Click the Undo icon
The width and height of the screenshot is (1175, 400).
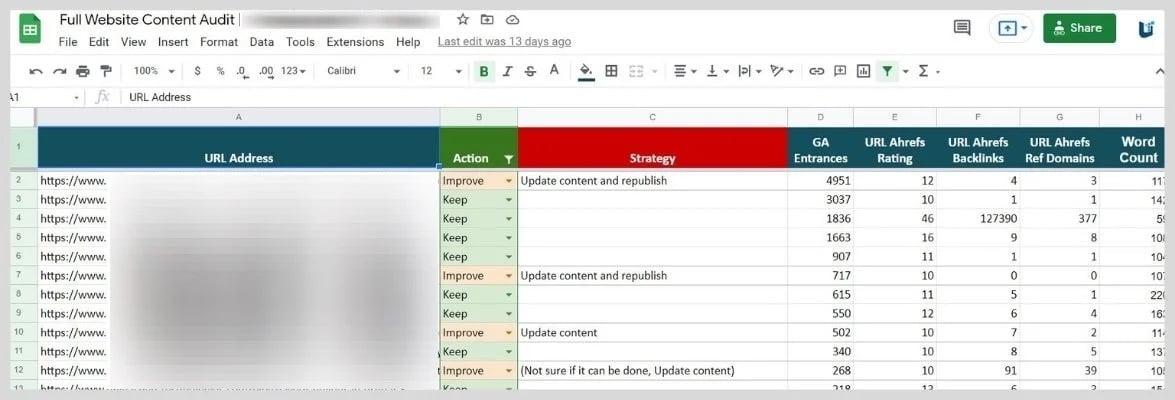click(36, 71)
